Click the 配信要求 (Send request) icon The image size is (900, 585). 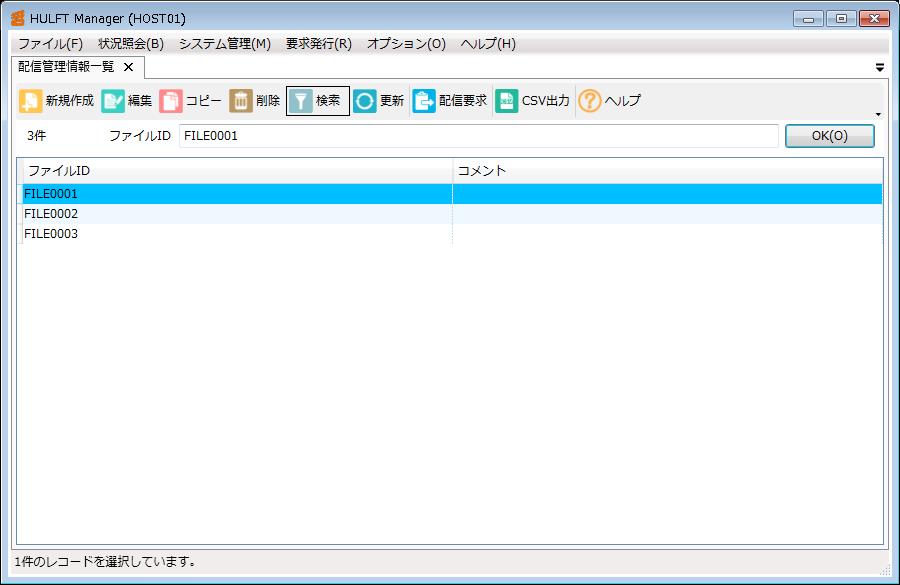pyautogui.click(x=424, y=101)
